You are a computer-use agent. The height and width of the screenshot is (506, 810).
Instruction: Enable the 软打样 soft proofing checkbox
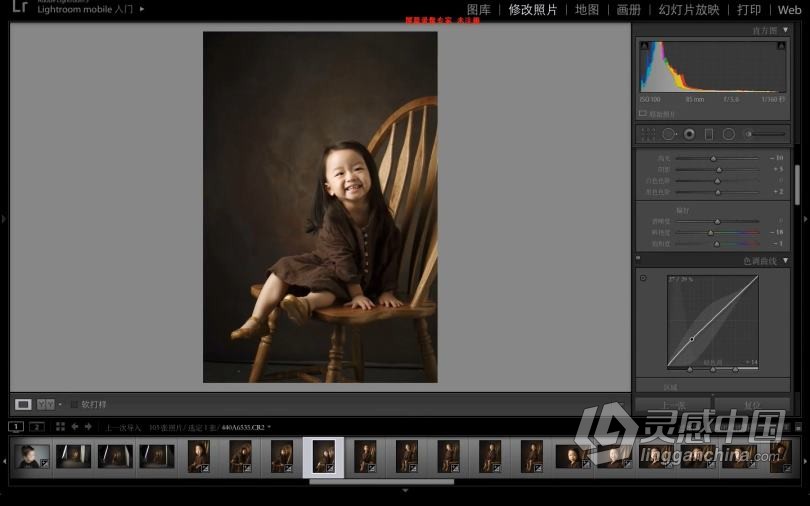(x=74, y=404)
